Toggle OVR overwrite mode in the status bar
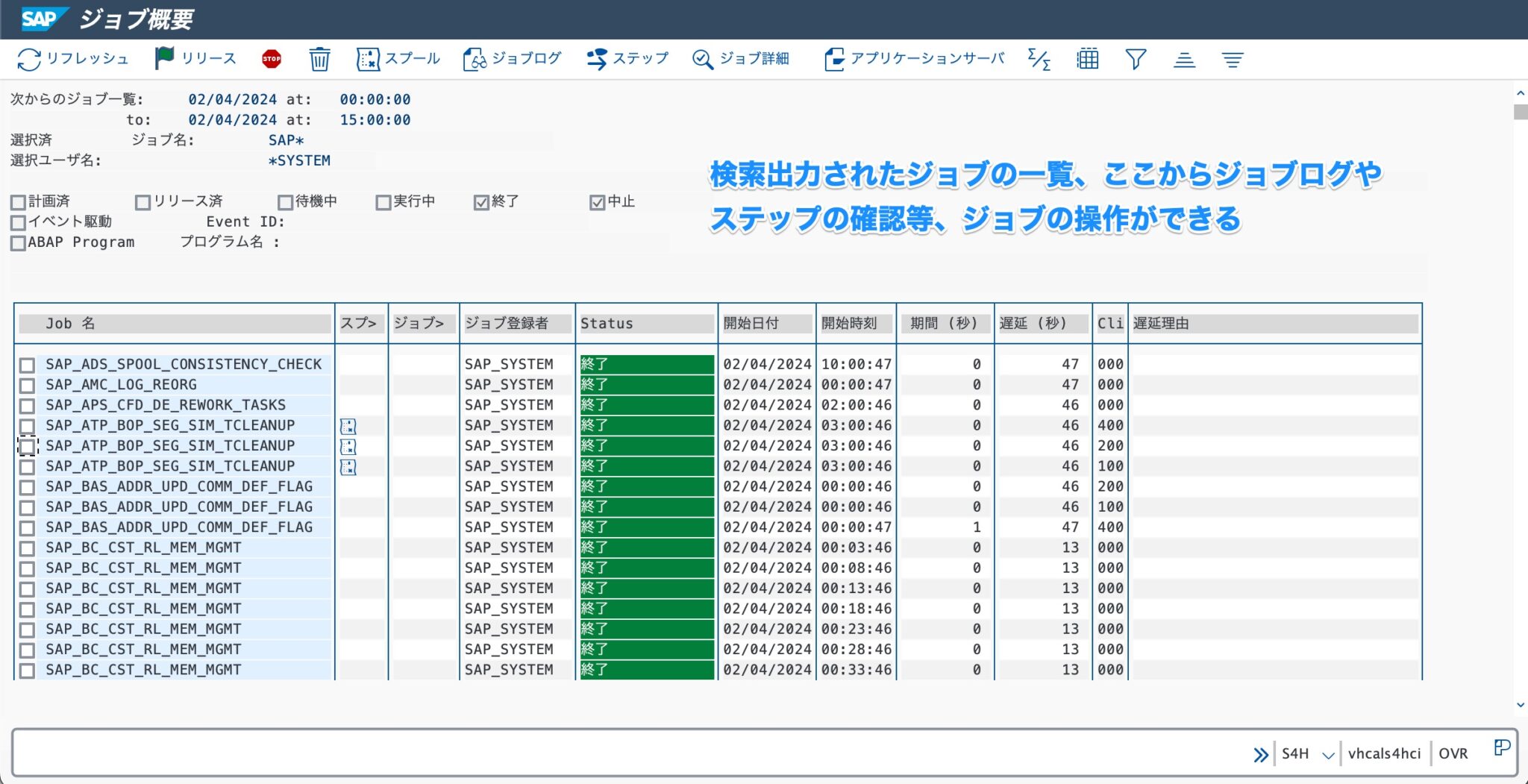Viewport: 1528px width, 784px height. 1453,753
